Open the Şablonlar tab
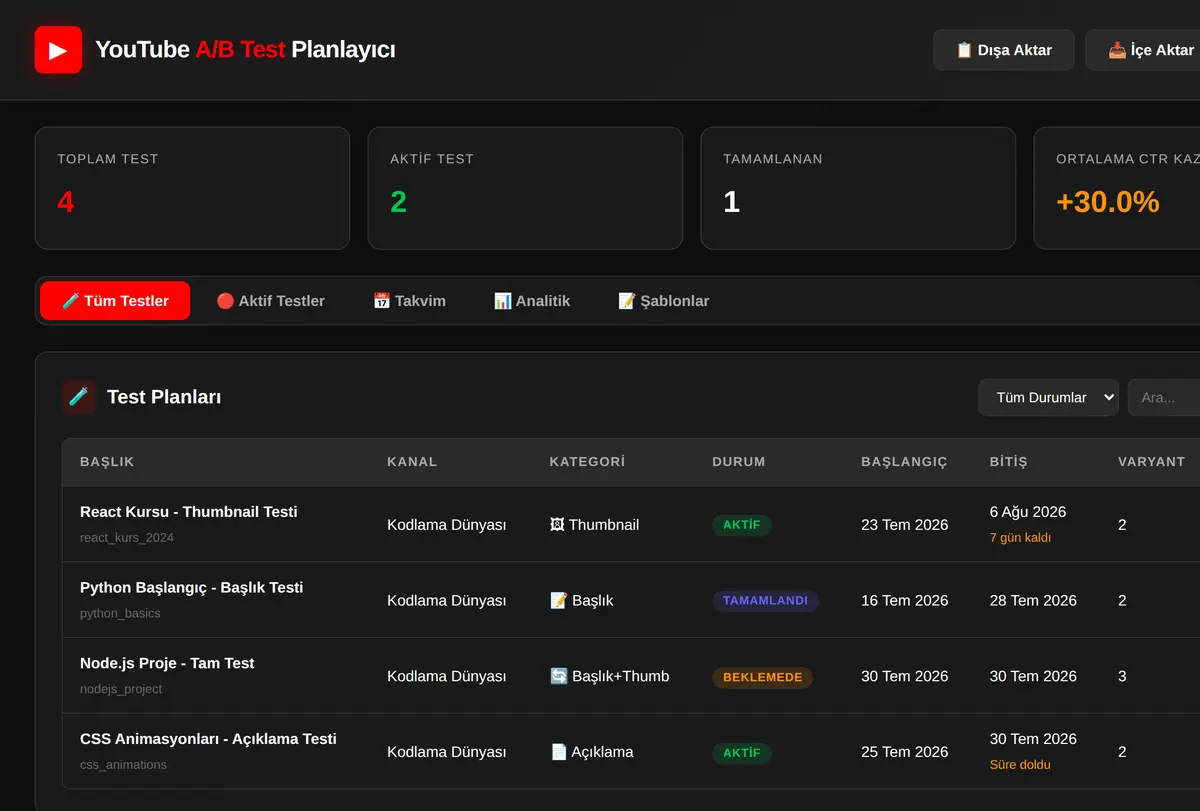Viewport: 1200px width, 811px height. 664,301
